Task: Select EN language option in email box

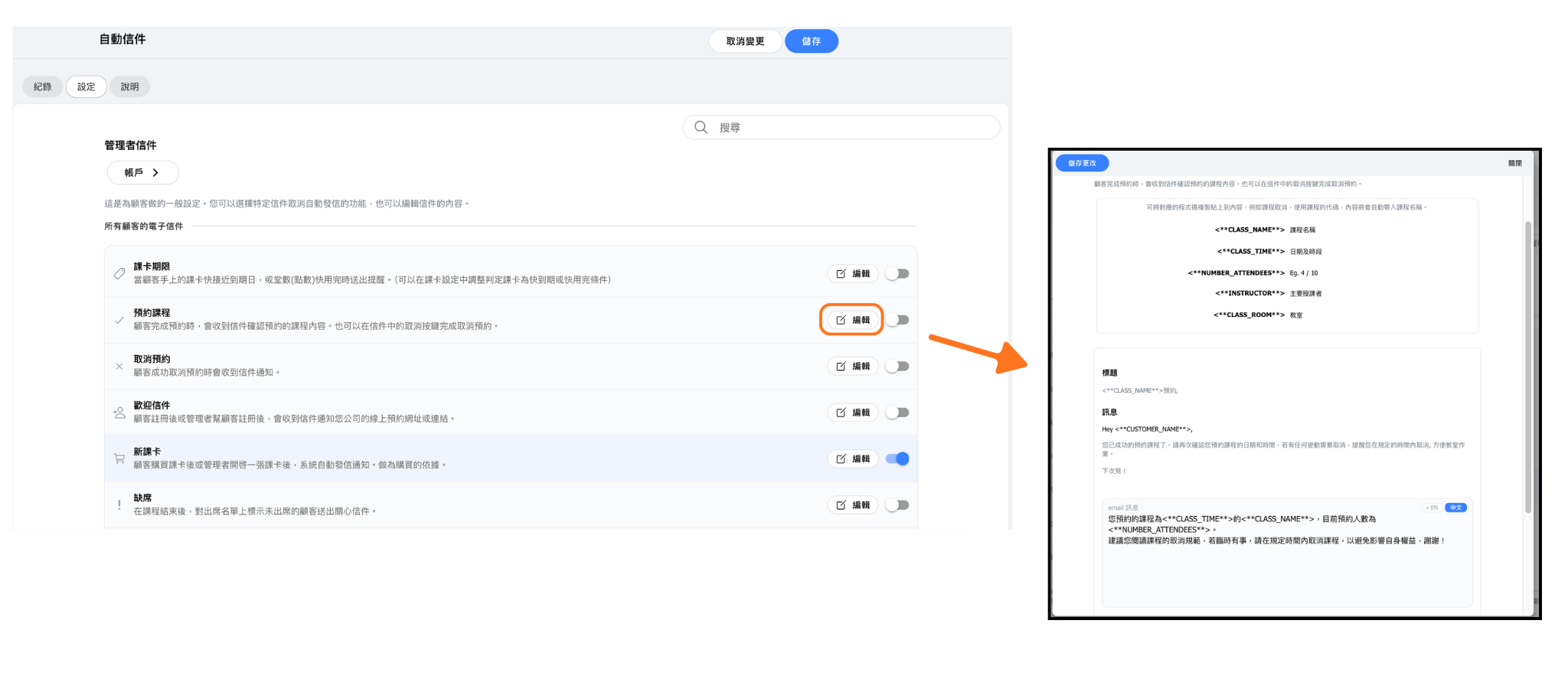Action: tap(1432, 508)
